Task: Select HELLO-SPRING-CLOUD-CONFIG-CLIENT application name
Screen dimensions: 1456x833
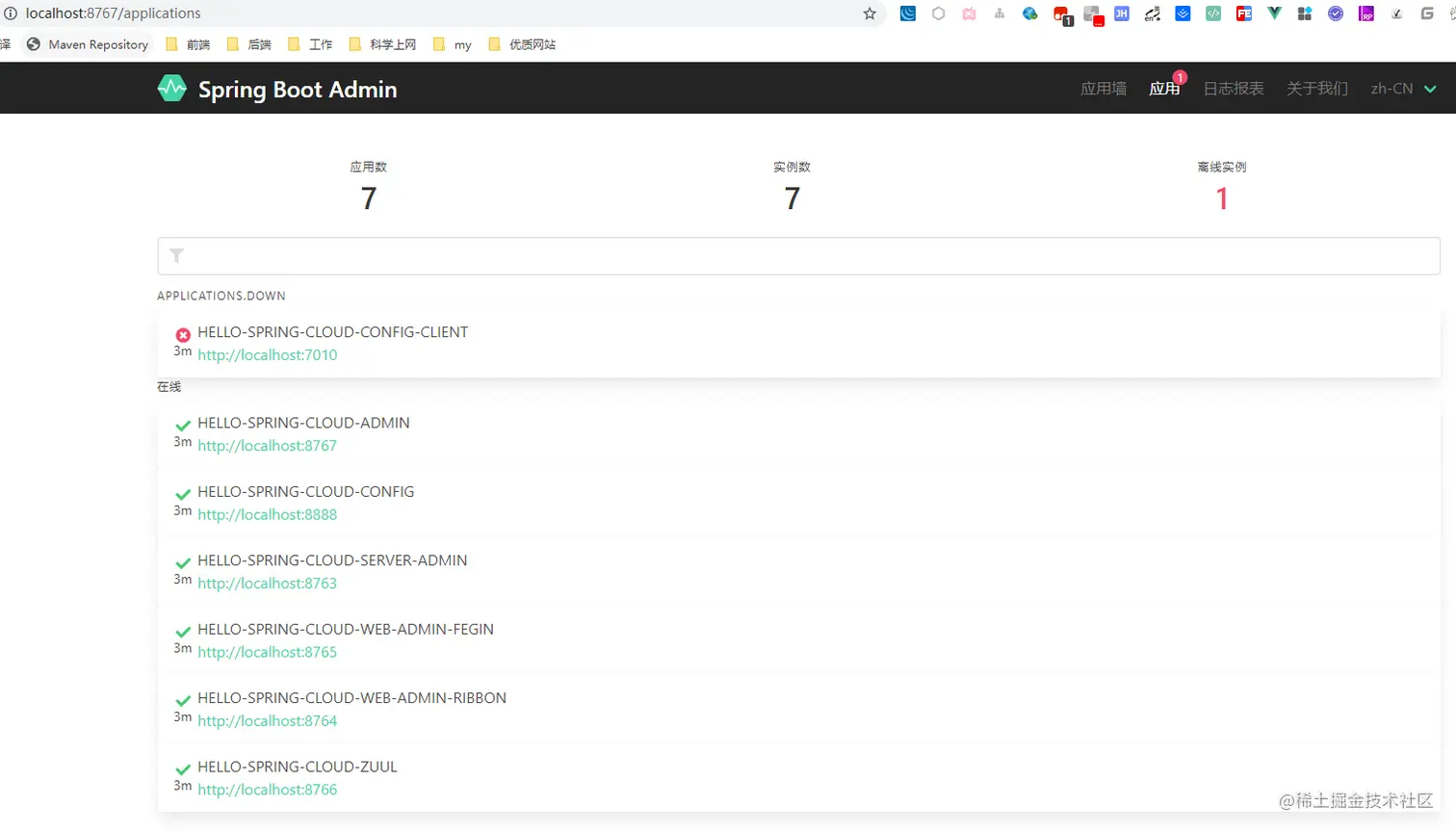Action: [x=332, y=332]
